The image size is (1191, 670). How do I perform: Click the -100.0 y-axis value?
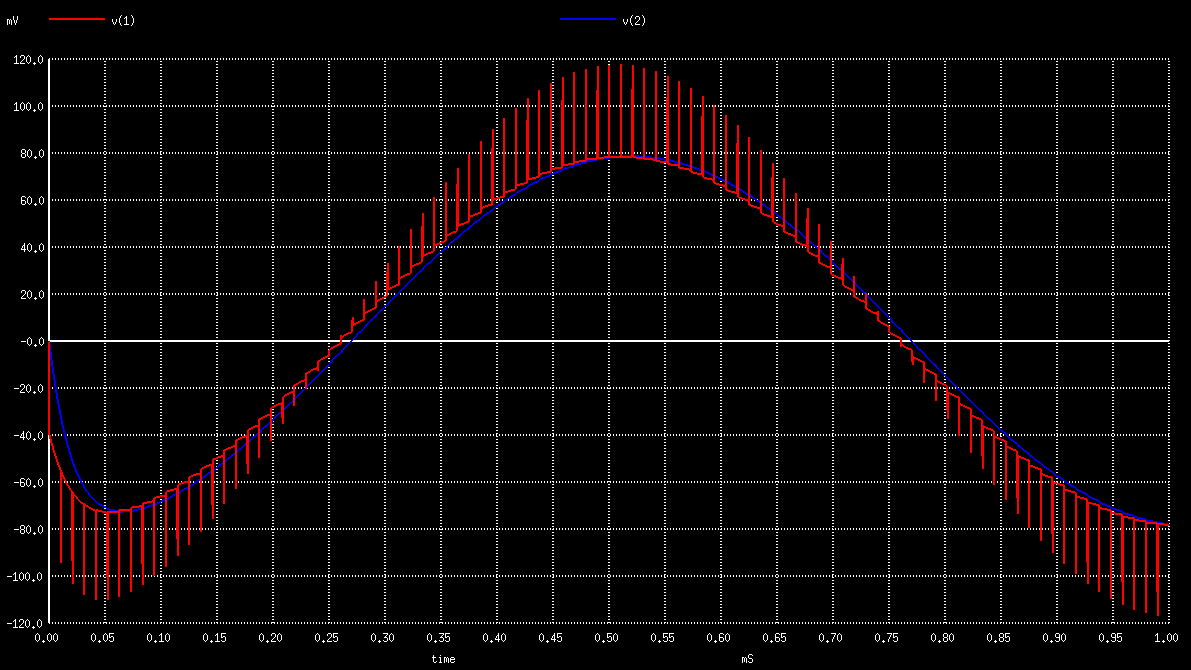pos(25,577)
